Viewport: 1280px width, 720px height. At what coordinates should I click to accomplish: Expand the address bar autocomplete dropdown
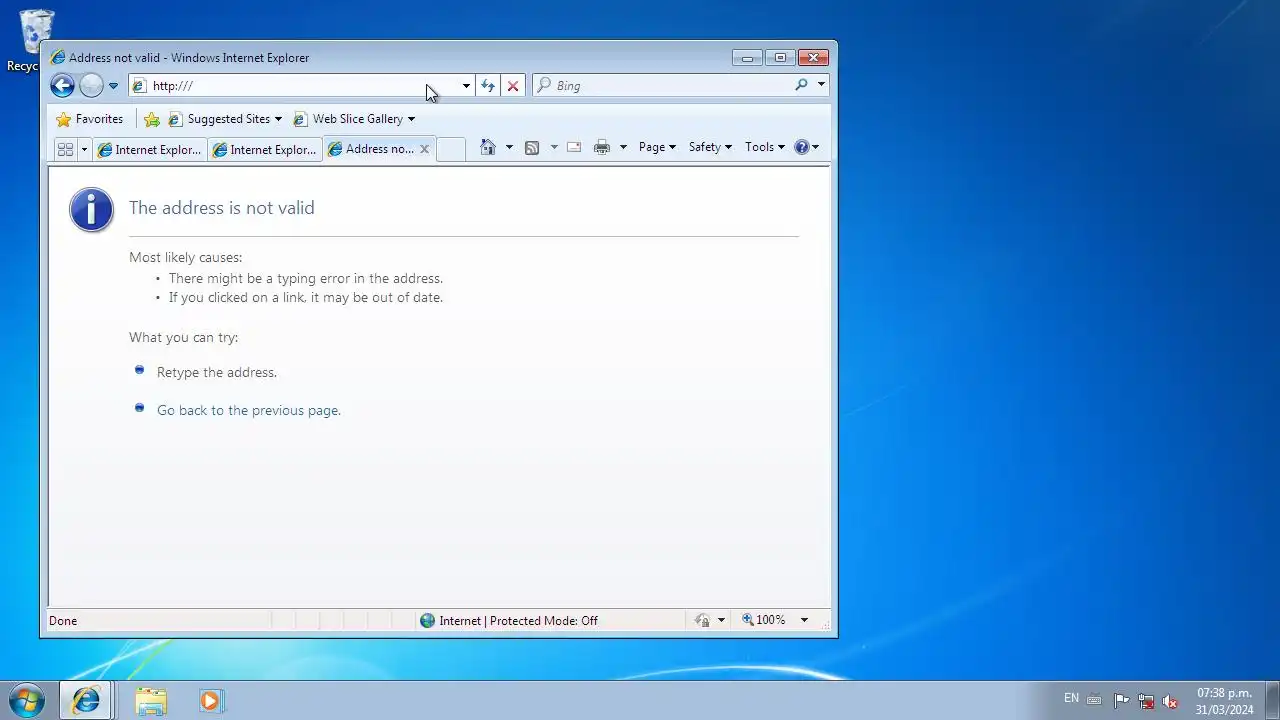466,86
